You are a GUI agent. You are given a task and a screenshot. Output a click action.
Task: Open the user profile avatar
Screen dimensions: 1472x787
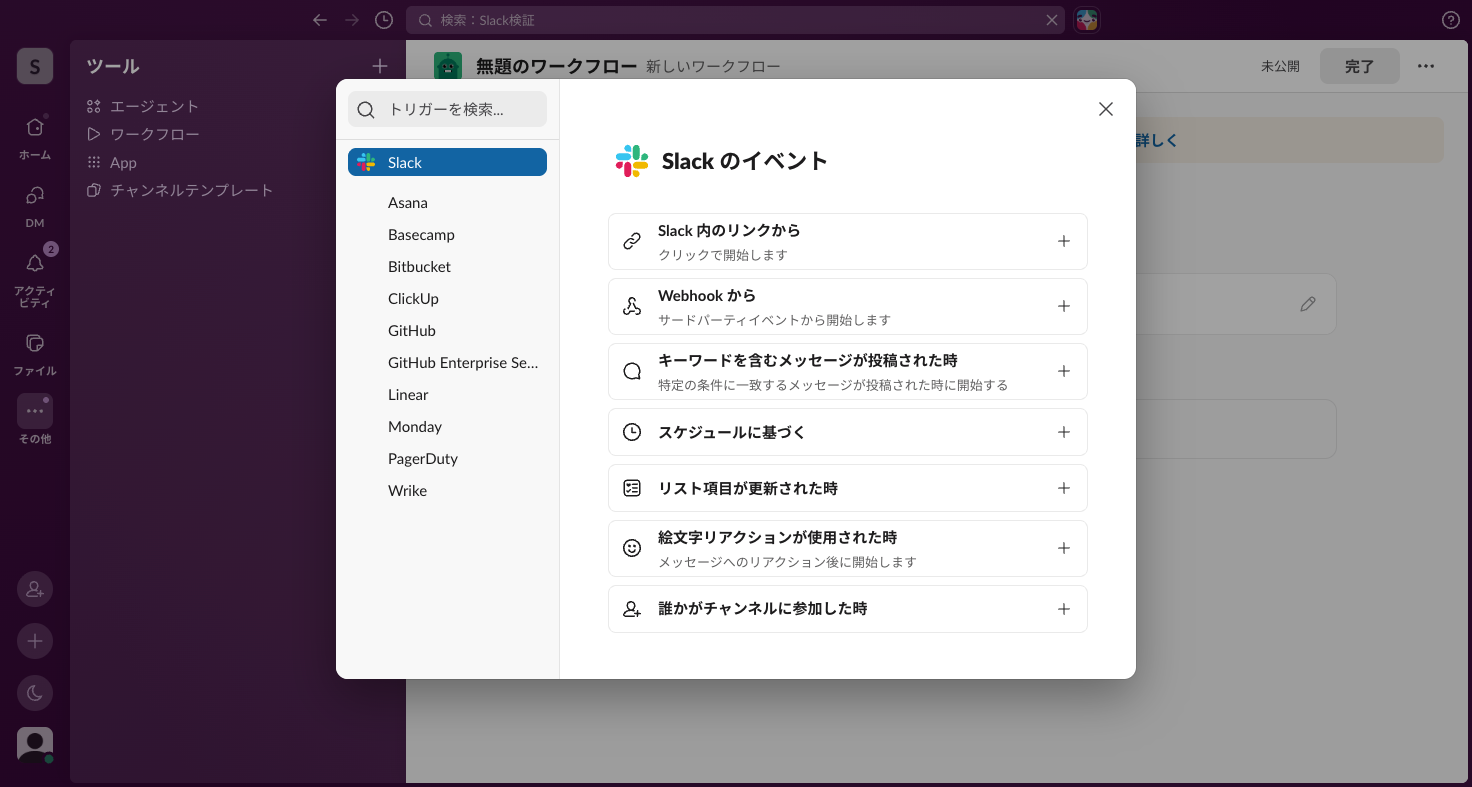35,745
